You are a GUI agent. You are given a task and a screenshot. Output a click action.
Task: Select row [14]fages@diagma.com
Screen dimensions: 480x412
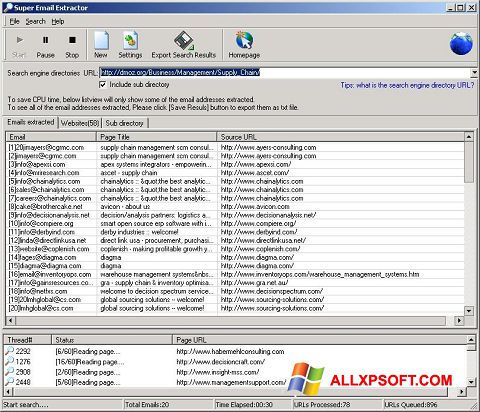click(x=235, y=257)
